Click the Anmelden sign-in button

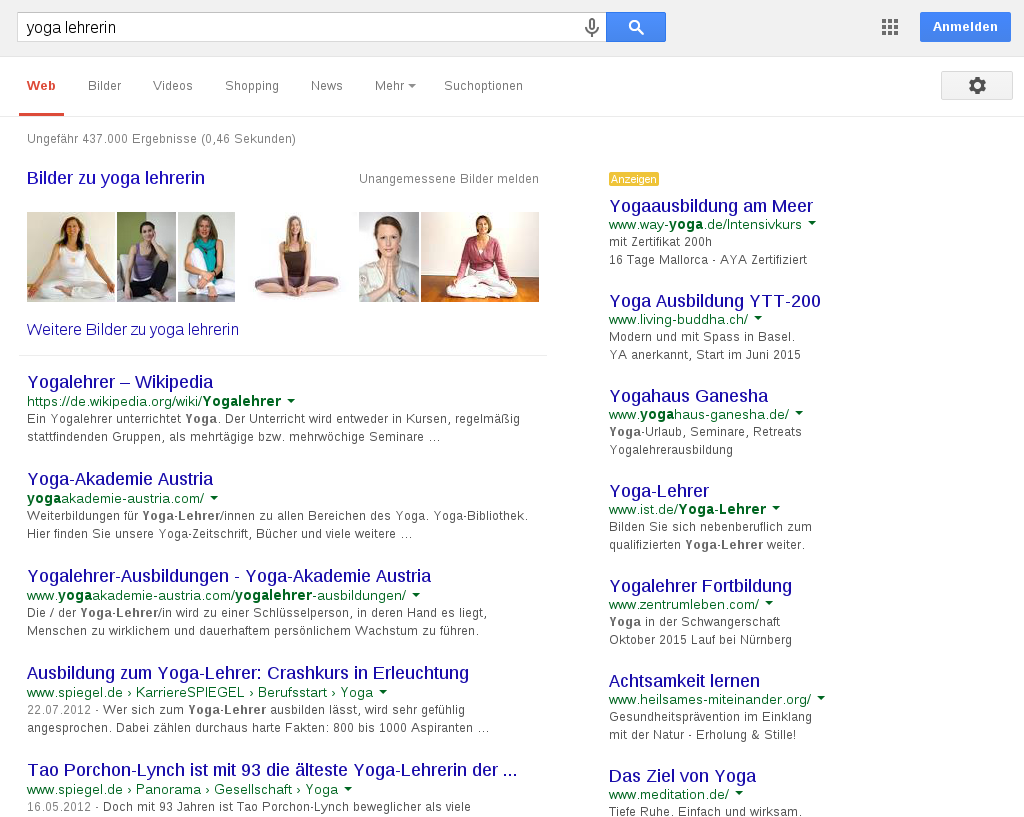click(x=965, y=27)
